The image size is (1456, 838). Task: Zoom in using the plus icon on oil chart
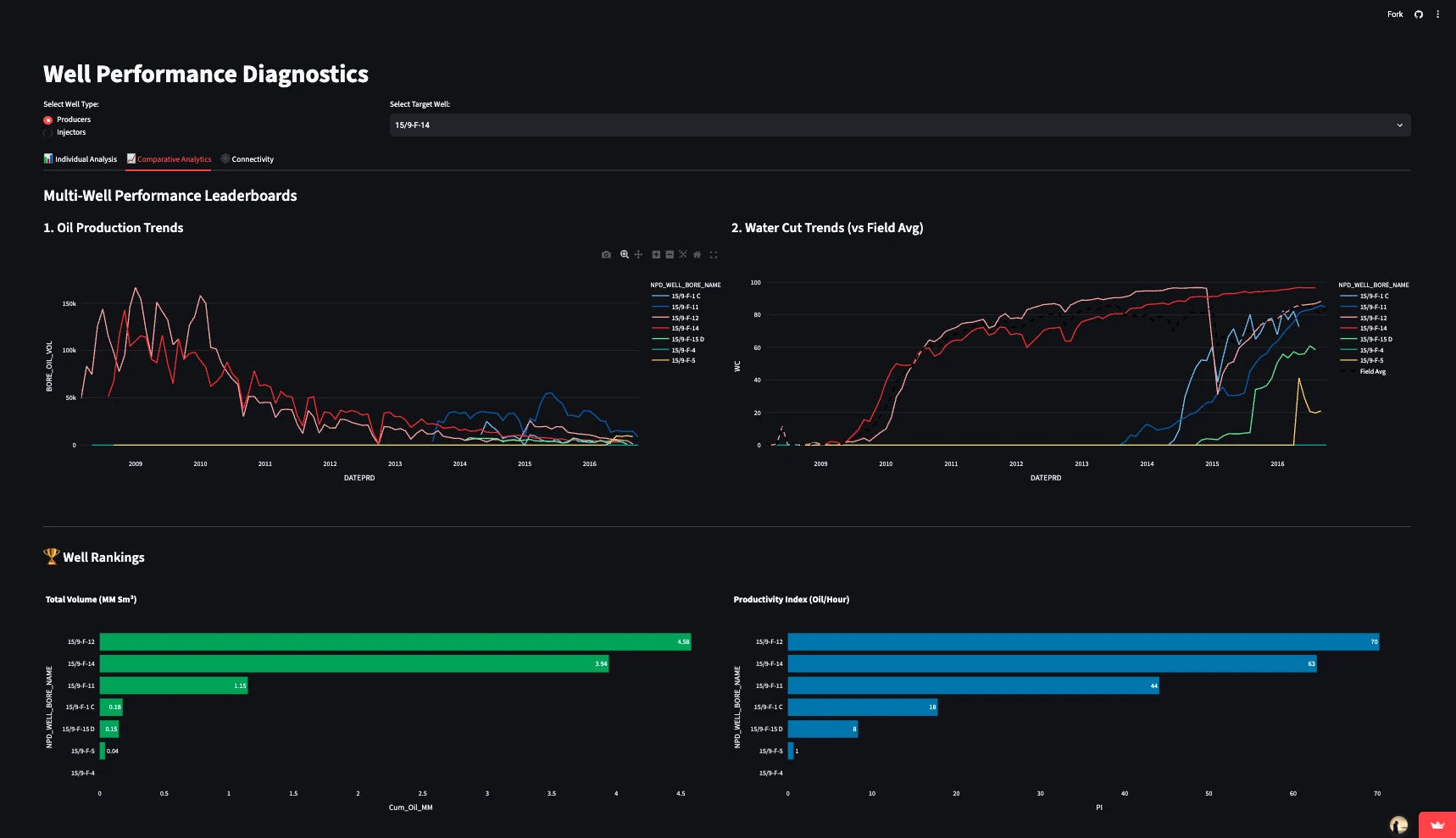pyautogui.click(x=656, y=254)
